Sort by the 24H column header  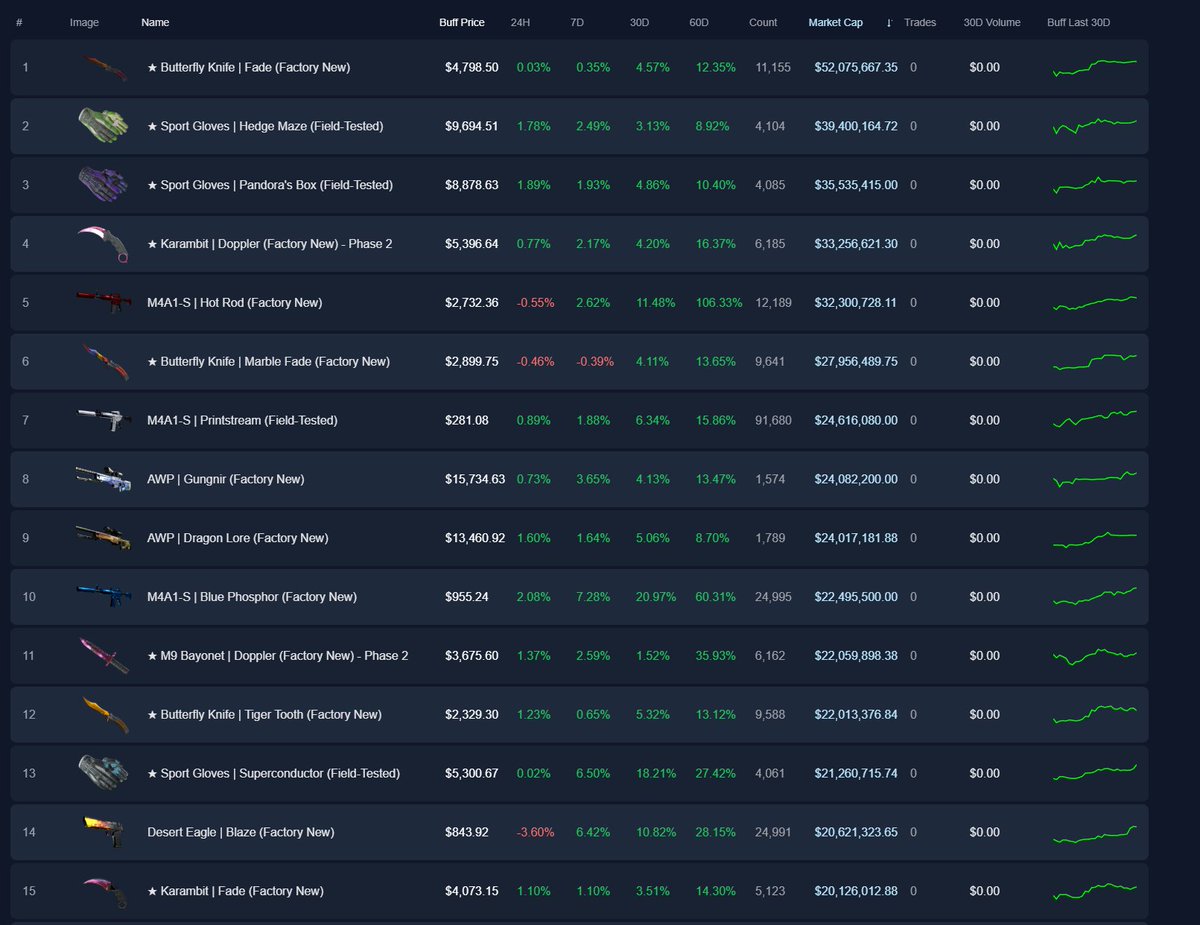[520, 22]
